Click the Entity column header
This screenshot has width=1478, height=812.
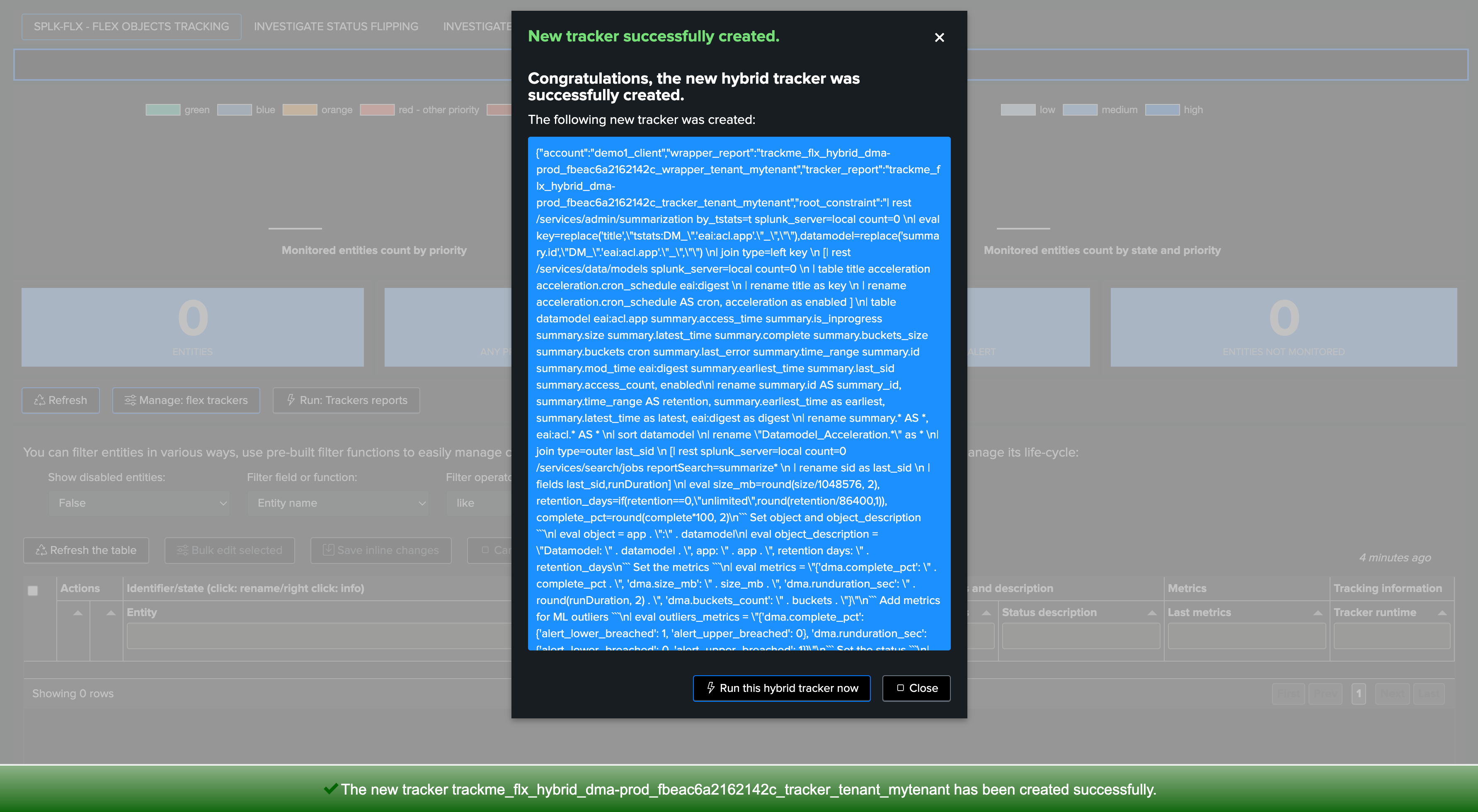tap(142, 612)
